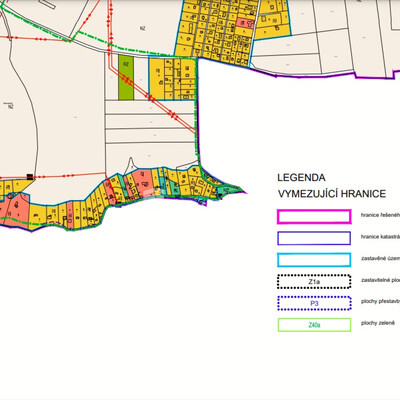Click the olive green RZ parcel on map
The height and width of the screenshot is (400, 400).
pos(126,78)
